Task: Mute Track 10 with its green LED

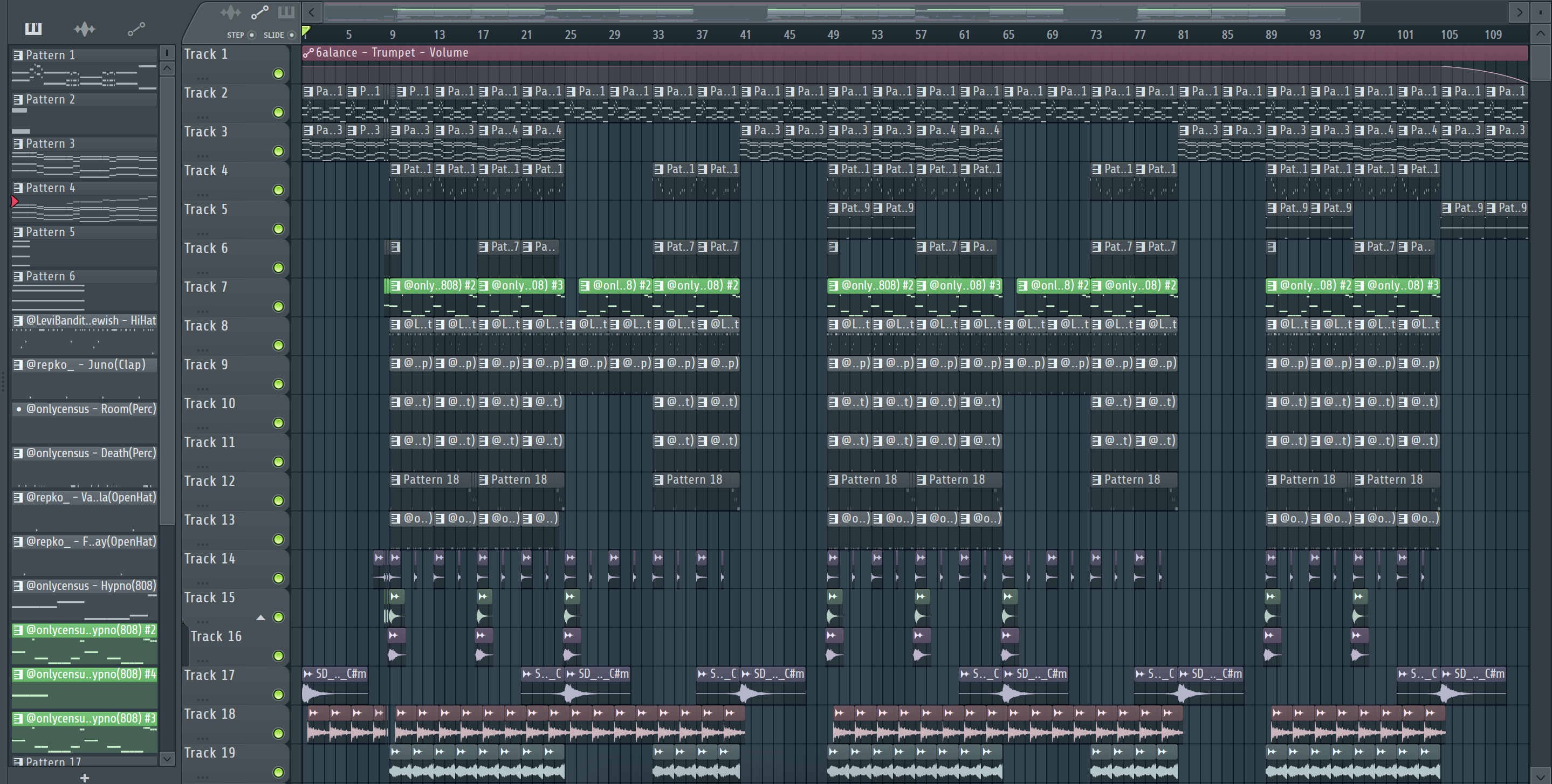Action: point(278,422)
